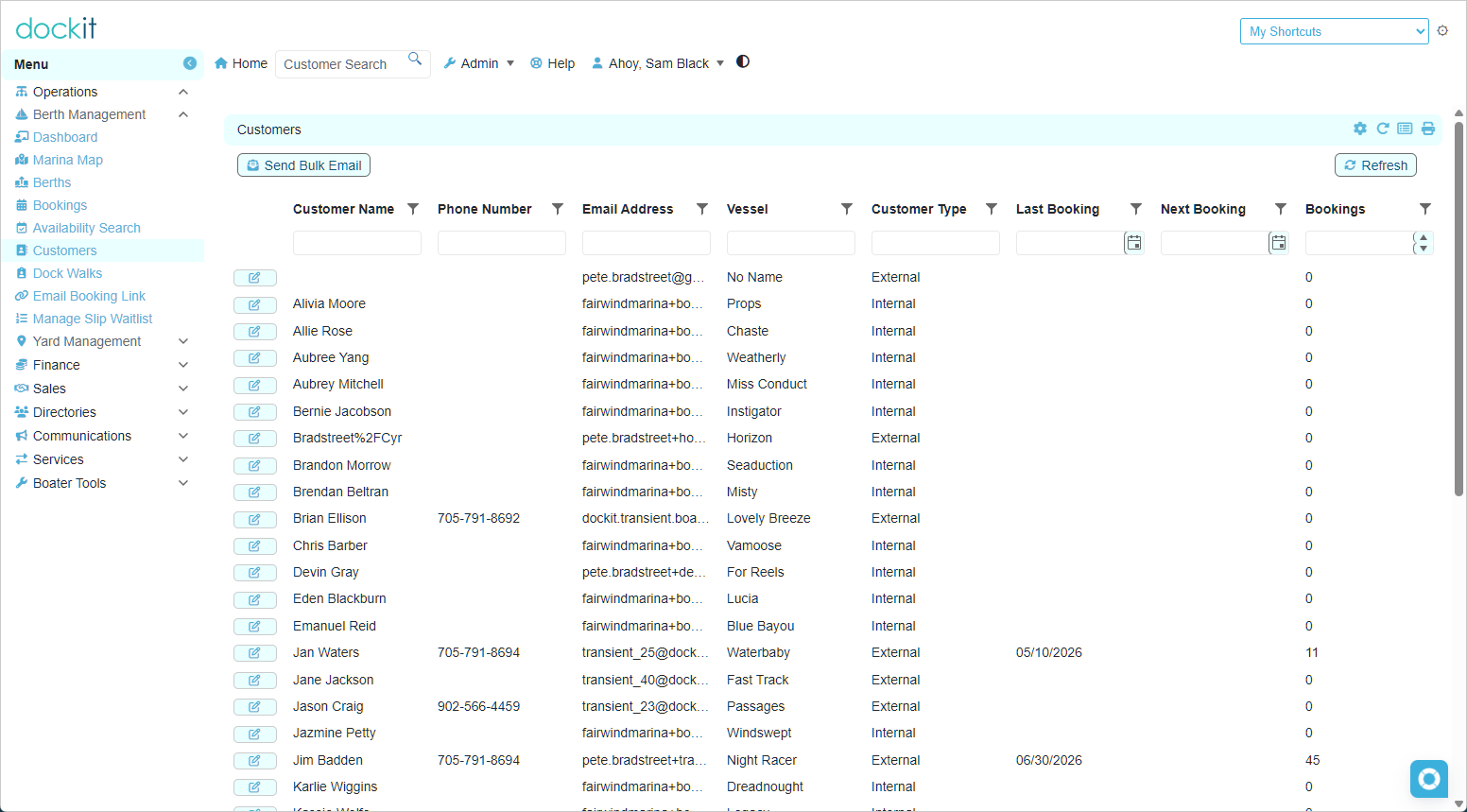Image resolution: width=1467 pixels, height=812 pixels.
Task: Filter the Vessel column
Action: click(847, 209)
